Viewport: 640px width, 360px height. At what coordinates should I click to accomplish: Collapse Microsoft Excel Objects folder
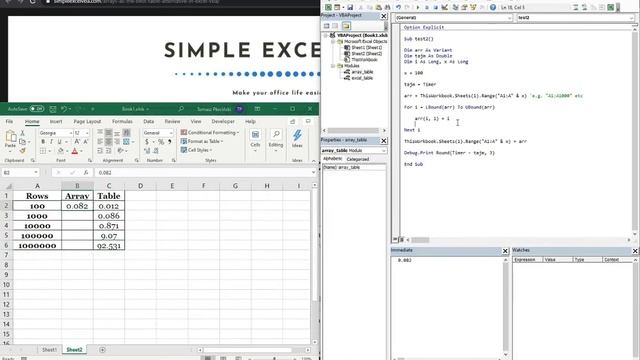click(333, 42)
